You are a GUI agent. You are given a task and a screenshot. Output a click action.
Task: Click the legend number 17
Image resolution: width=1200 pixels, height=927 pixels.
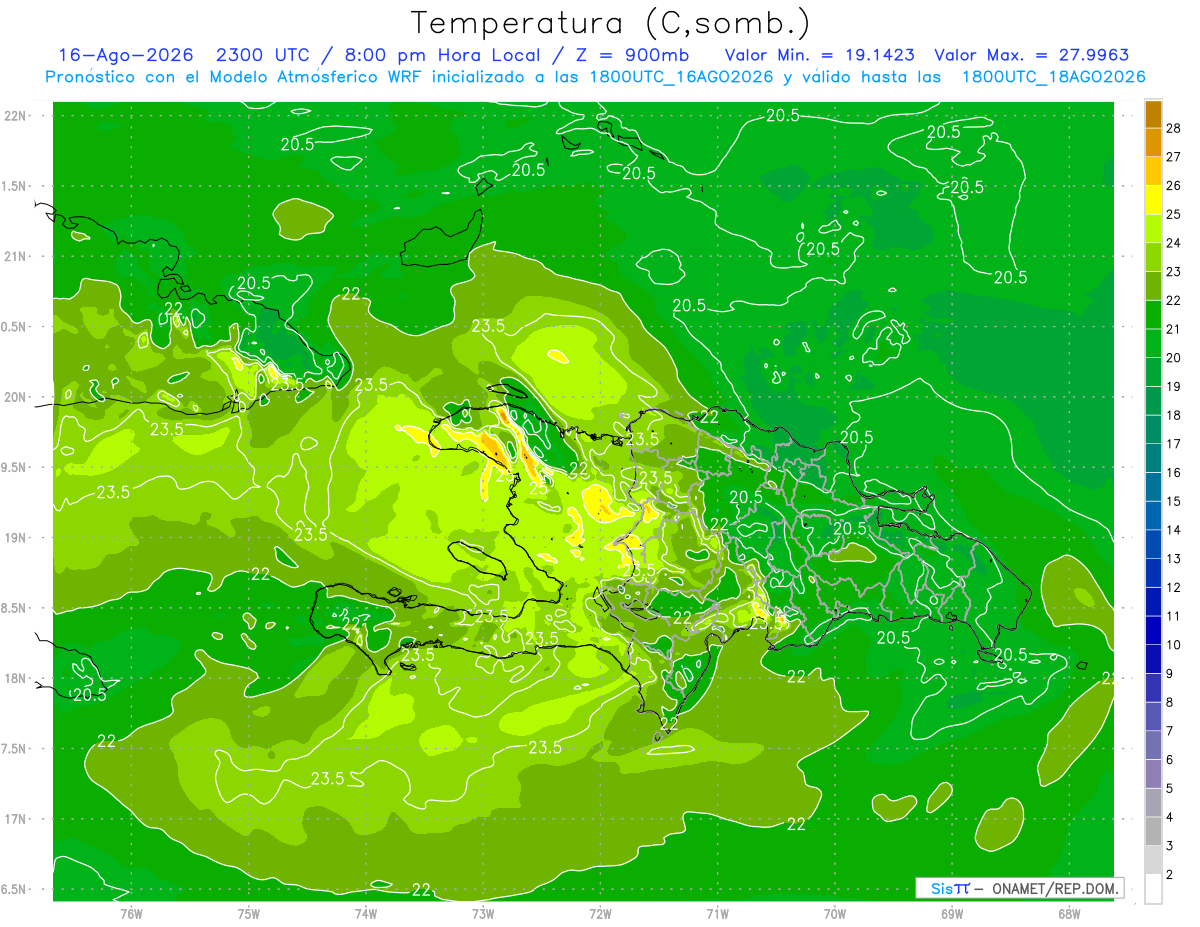click(1174, 444)
